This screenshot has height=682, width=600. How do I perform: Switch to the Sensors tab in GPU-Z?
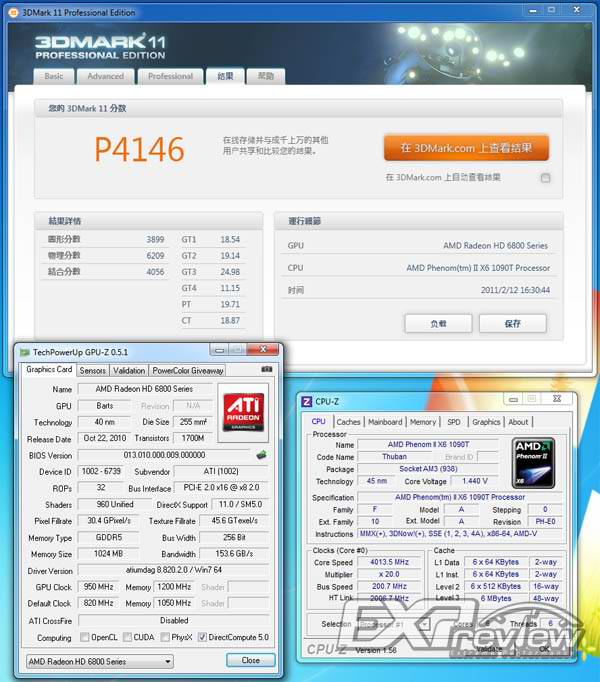92,370
